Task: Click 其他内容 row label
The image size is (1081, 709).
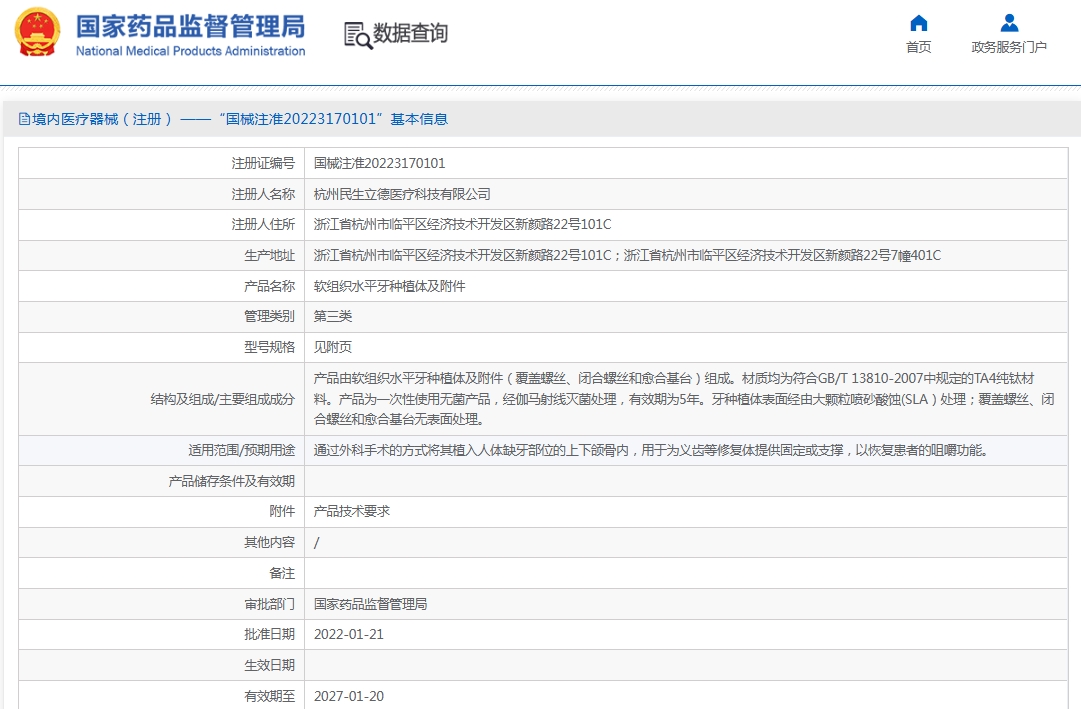Action: click(x=269, y=543)
